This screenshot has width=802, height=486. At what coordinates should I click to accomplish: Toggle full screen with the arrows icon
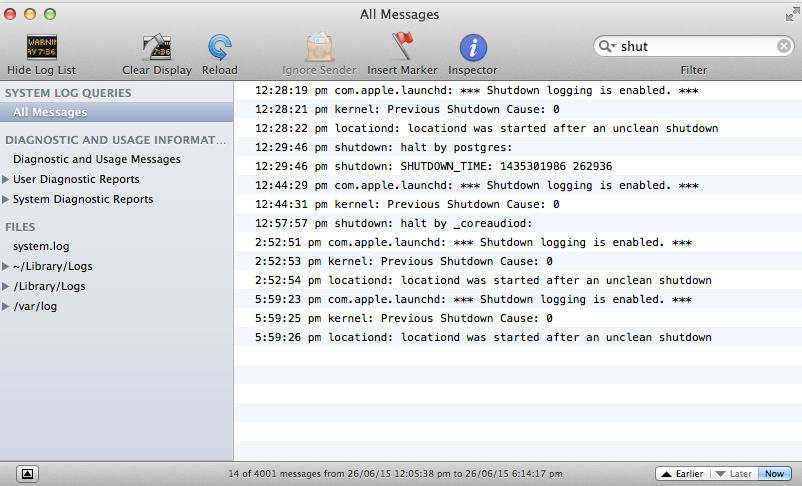[x=792, y=14]
